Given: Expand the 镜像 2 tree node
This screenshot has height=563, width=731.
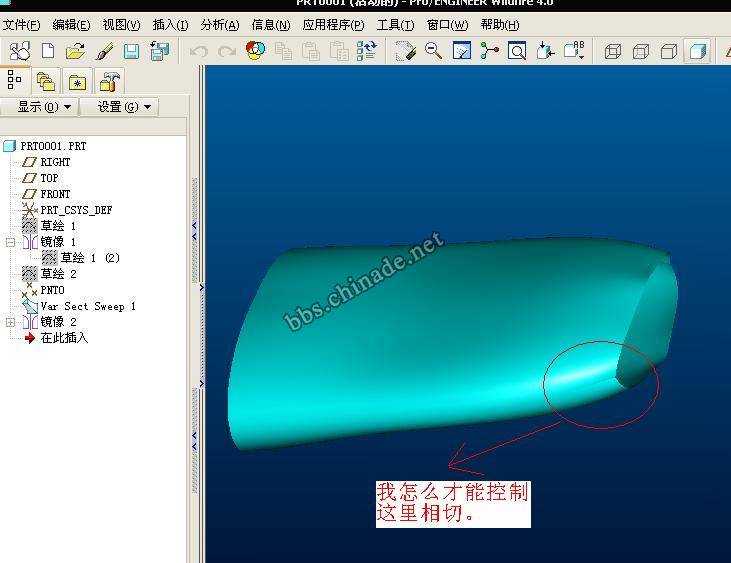Looking at the screenshot, I should pyautogui.click(x=10, y=322).
